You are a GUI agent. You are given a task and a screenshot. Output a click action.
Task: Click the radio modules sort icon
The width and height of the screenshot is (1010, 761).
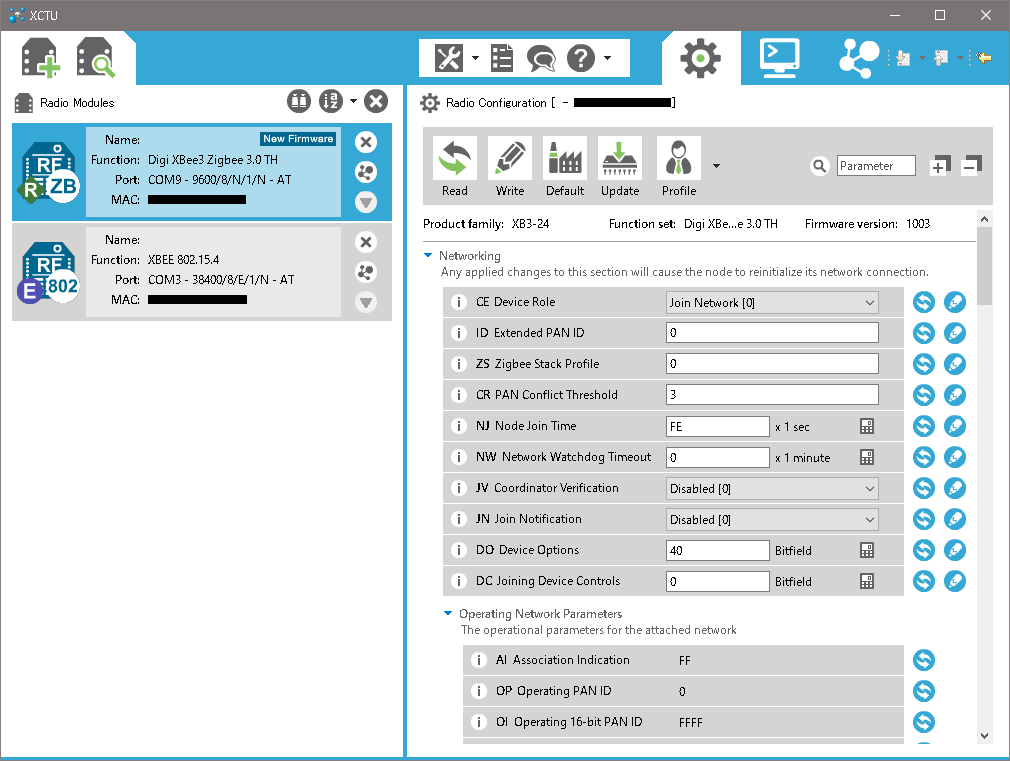click(x=331, y=101)
